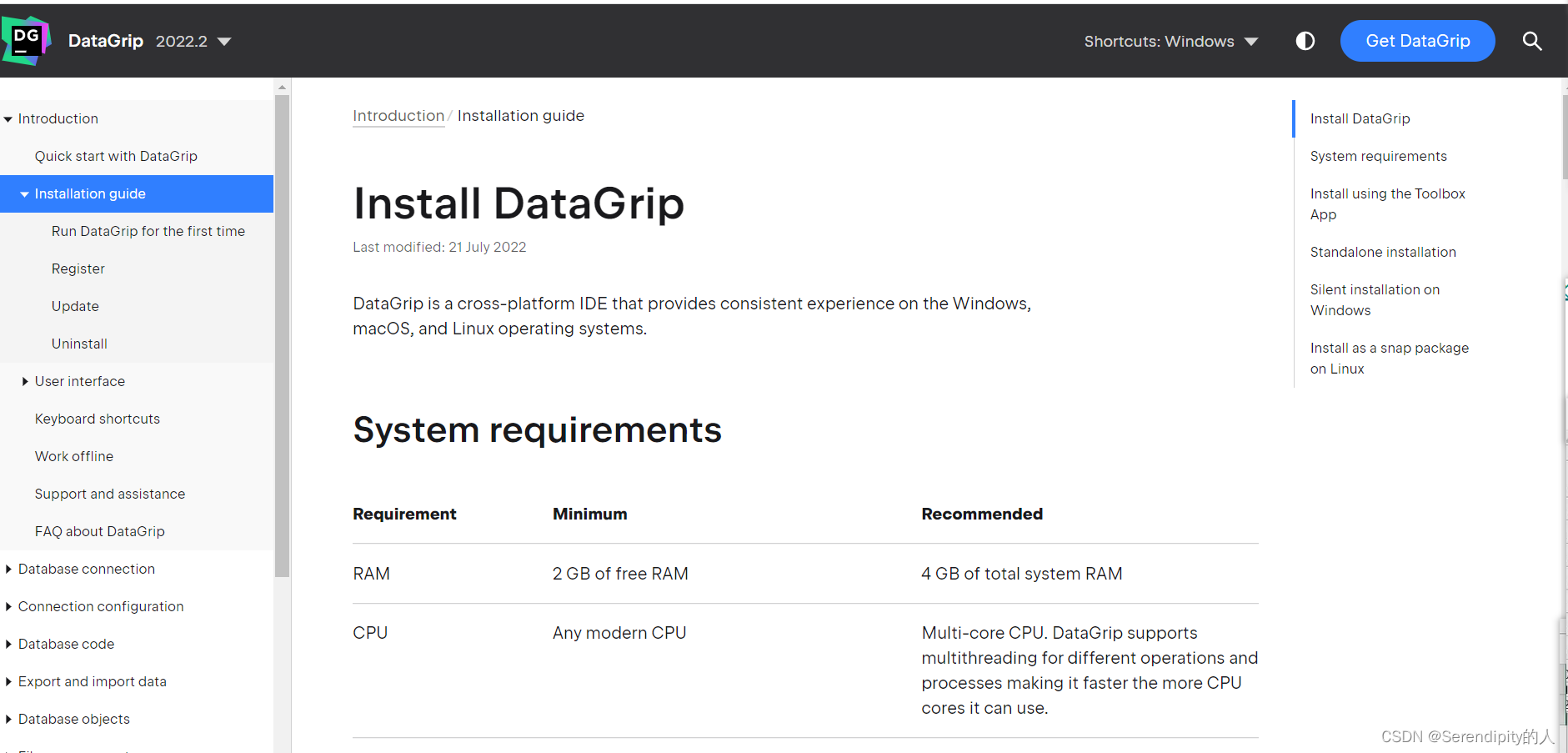Open Support and assistance documentation
Image resolution: width=1568 pixels, height=753 pixels.
point(109,493)
